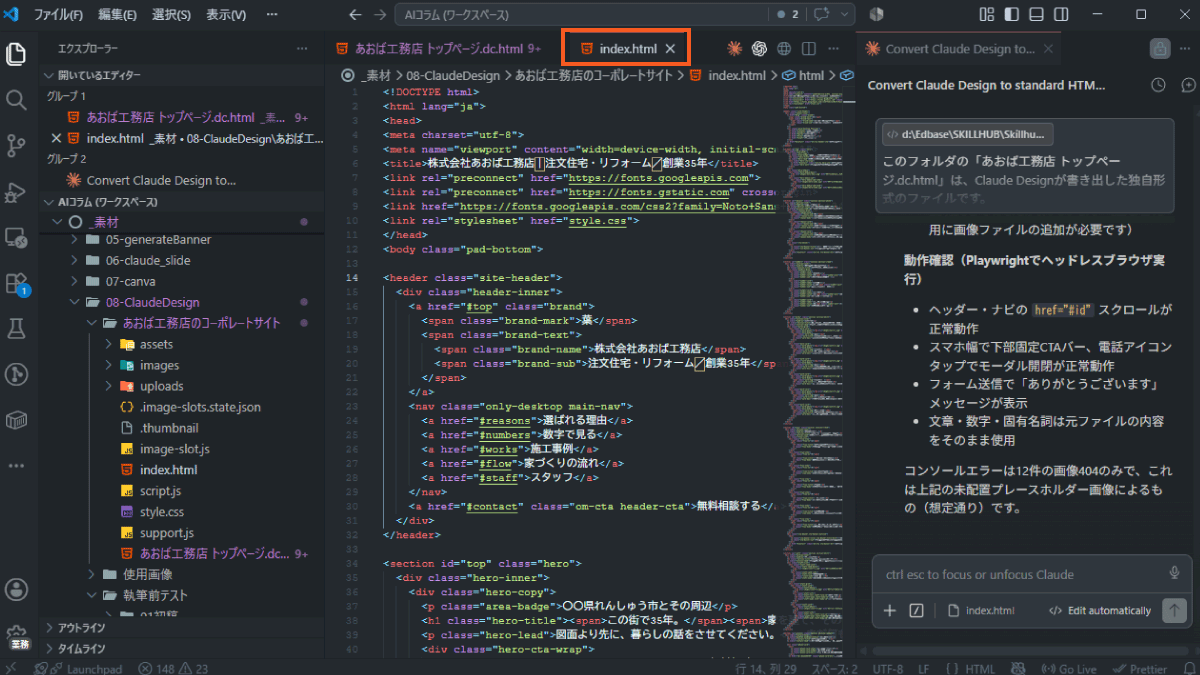Split the editor to the right
1200x675 pixels.
(x=809, y=48)
